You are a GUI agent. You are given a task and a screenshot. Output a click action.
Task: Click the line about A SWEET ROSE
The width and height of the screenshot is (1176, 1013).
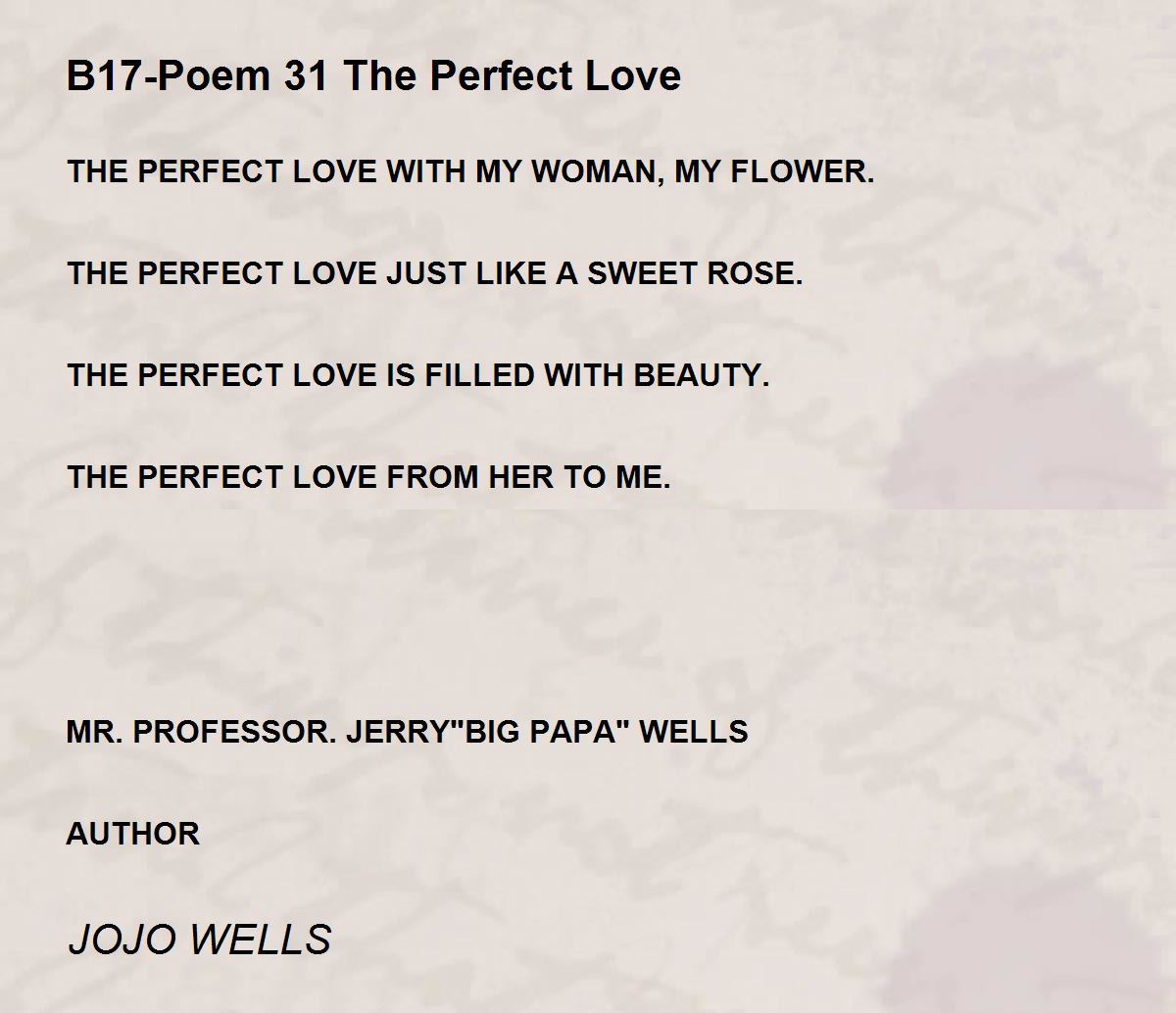435,273
